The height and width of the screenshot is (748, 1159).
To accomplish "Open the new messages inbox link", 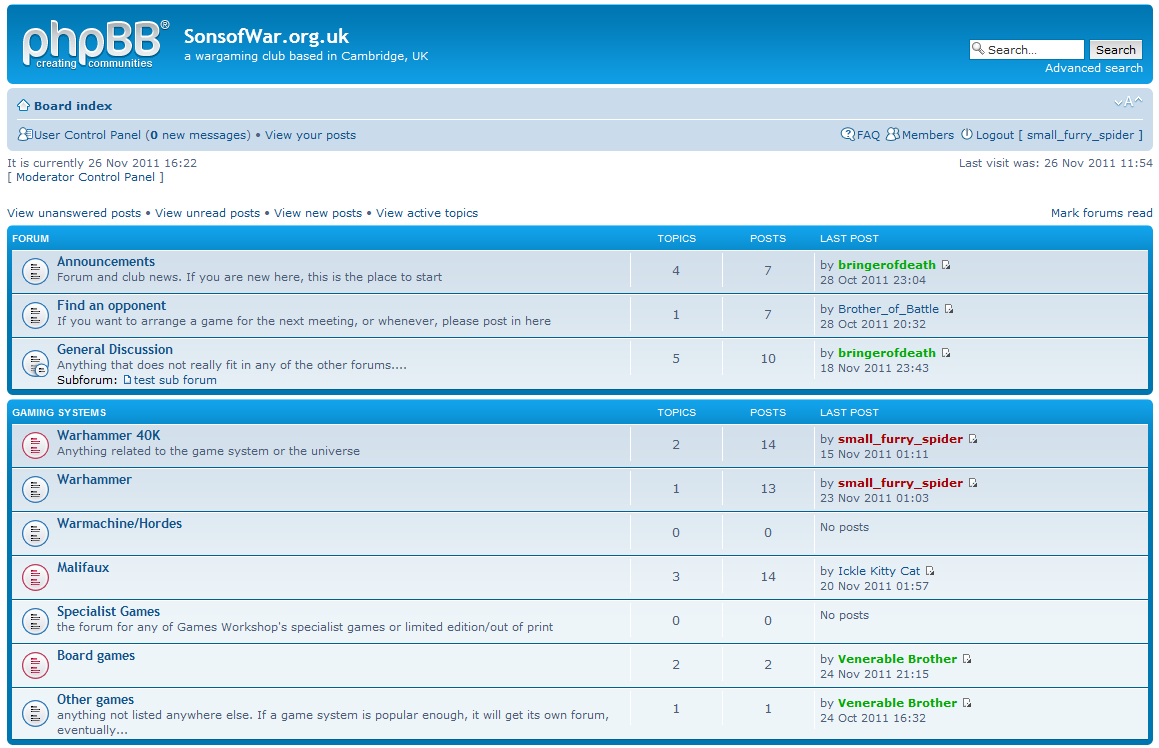I will tap(198, 135).
